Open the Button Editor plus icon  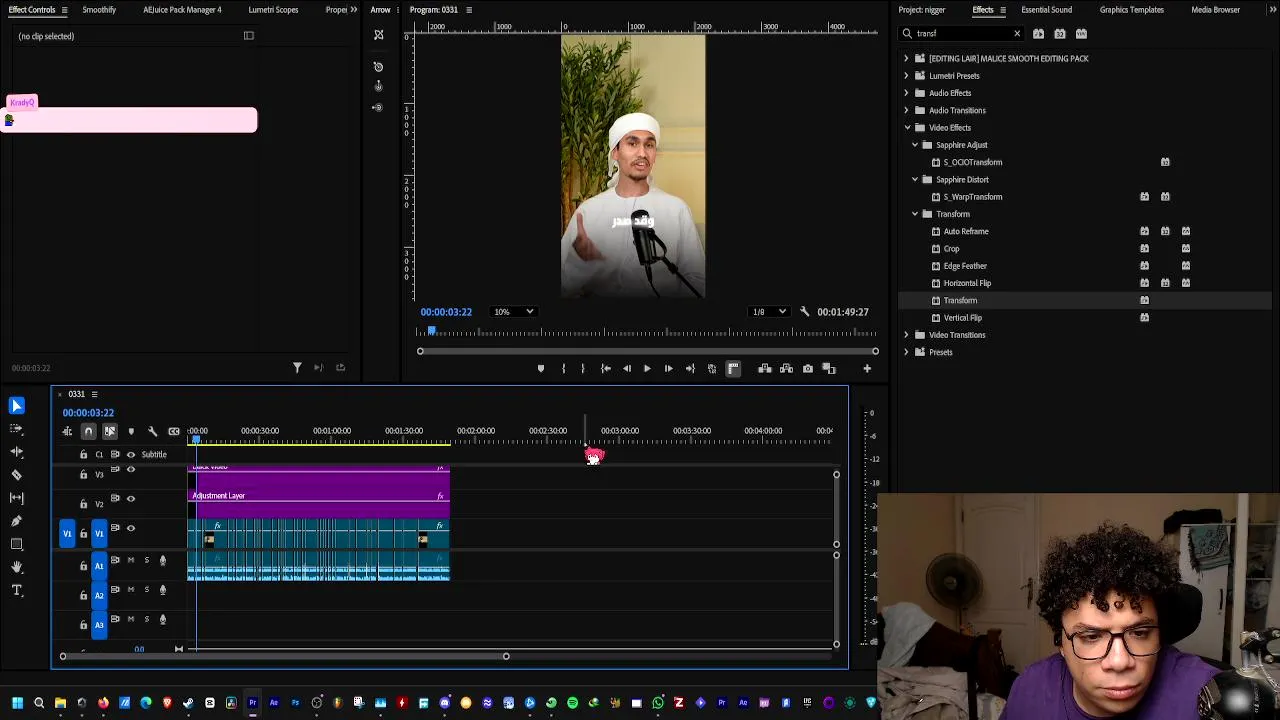pos(867,369)
